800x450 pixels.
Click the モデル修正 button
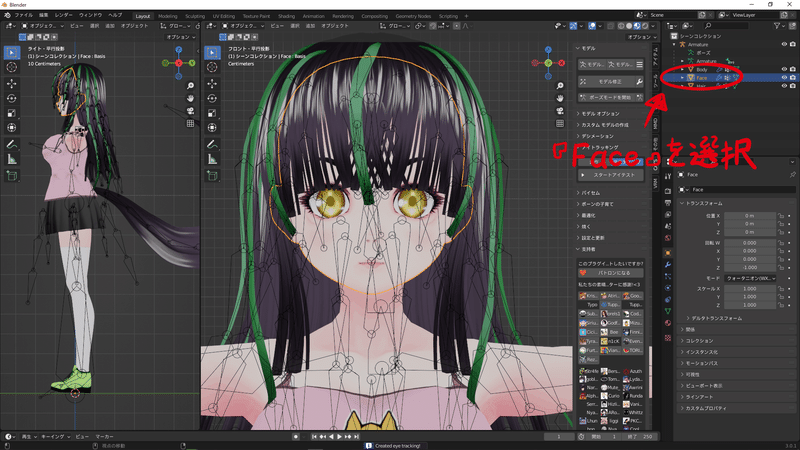606,82
